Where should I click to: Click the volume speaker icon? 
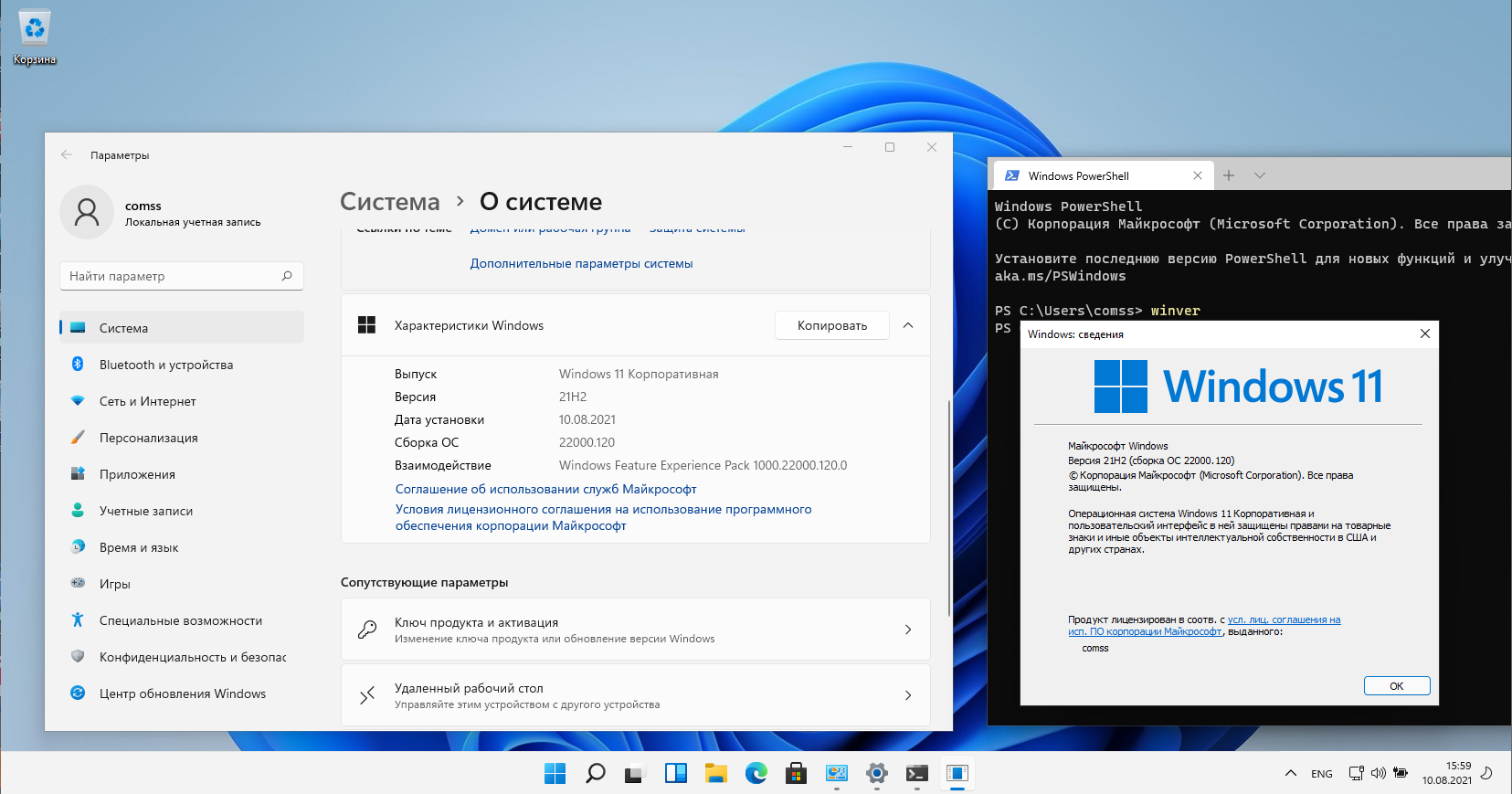(x=1378, y=773)
